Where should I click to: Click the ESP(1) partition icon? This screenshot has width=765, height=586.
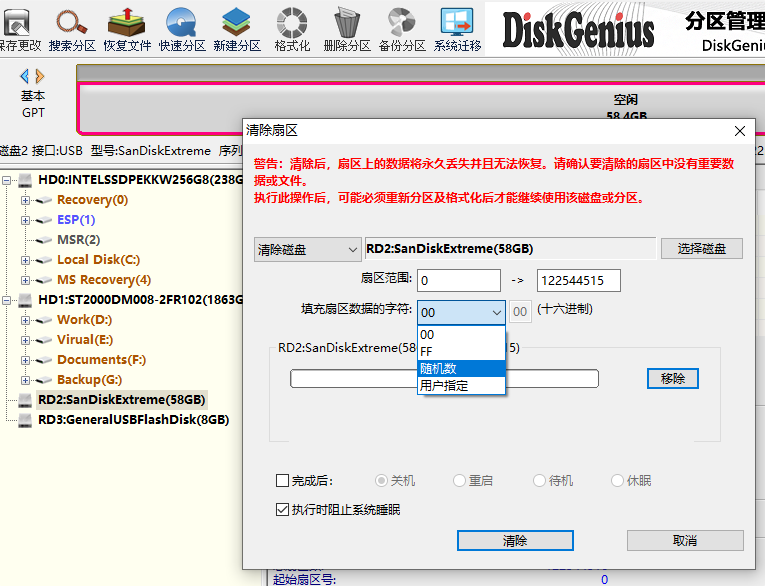coord(44,220)
